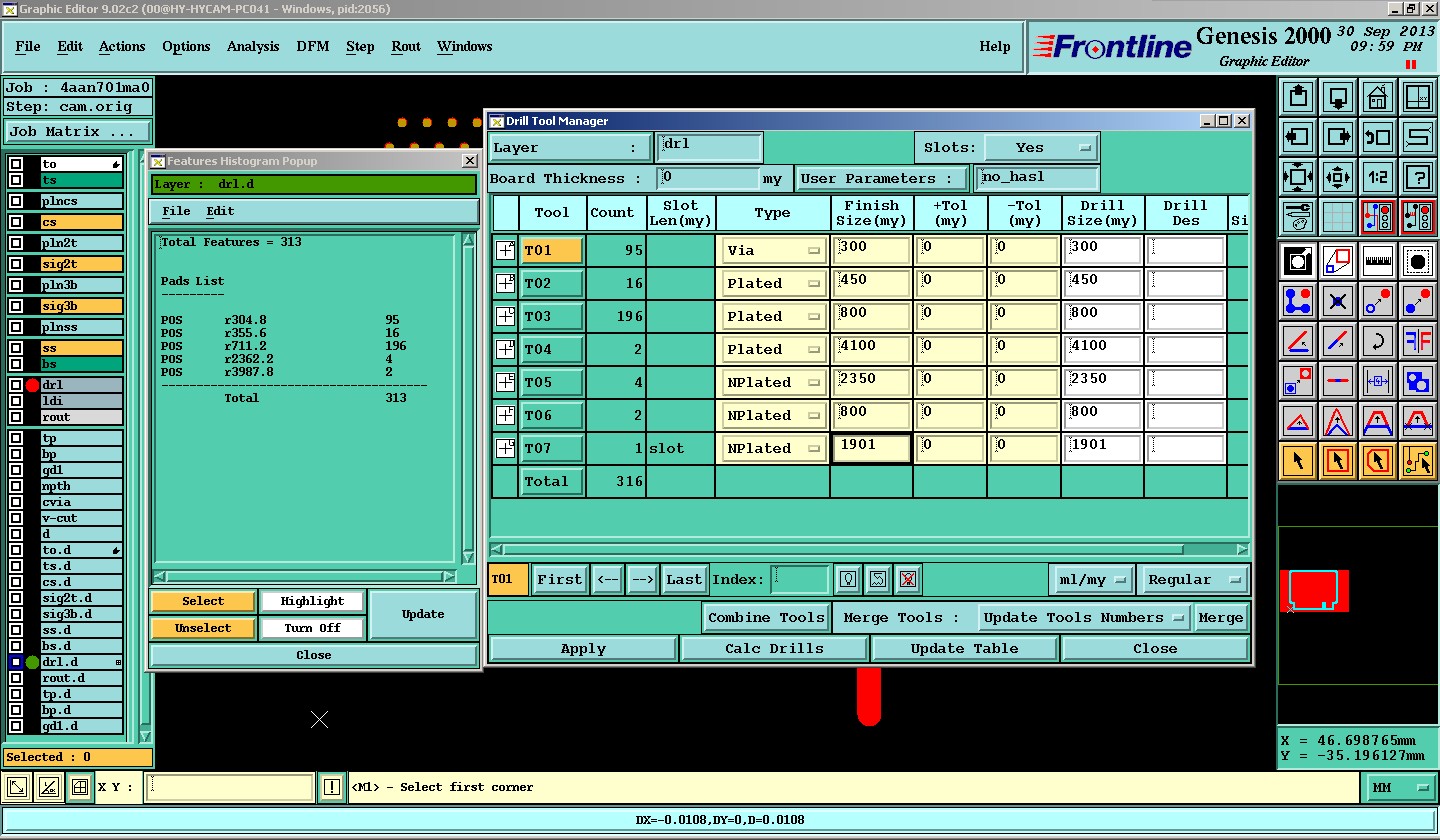This screenshot has height=840, width=1440.
Task: Click the Drill Tool Manager horizontal scrollbar
Action: pos(868,550)
